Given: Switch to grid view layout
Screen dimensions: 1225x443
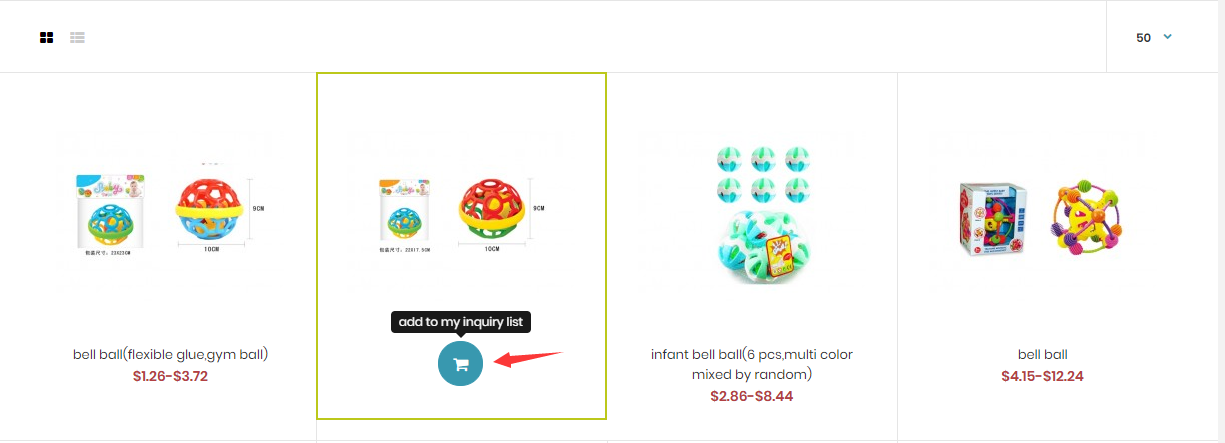Looking at the screenshot, I should [46, 38].
